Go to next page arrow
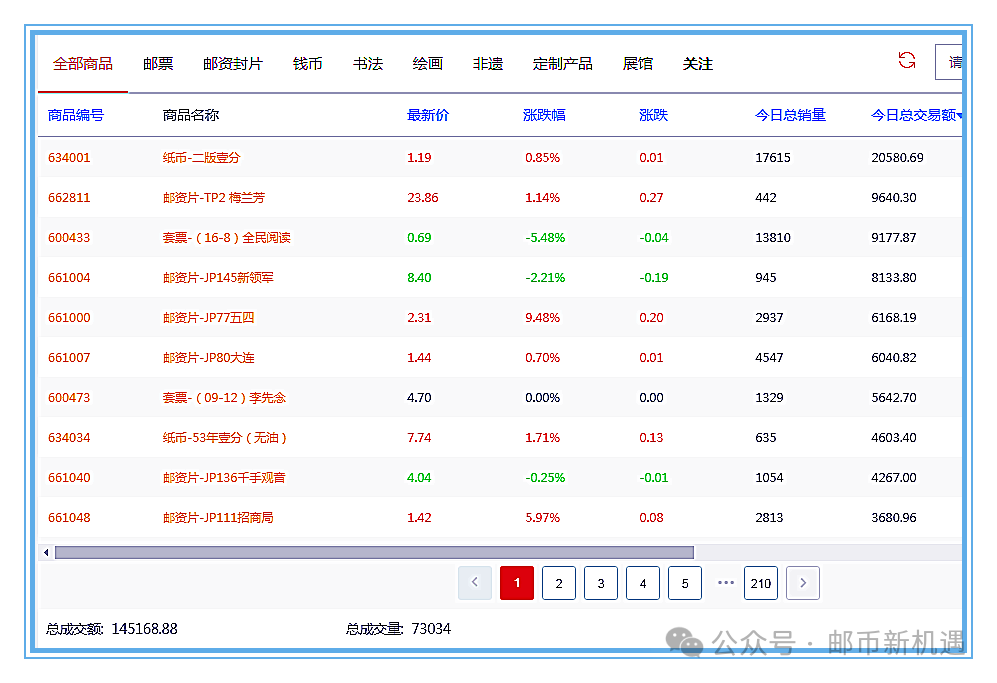This screenshot has height=683, width=997. 803,583
